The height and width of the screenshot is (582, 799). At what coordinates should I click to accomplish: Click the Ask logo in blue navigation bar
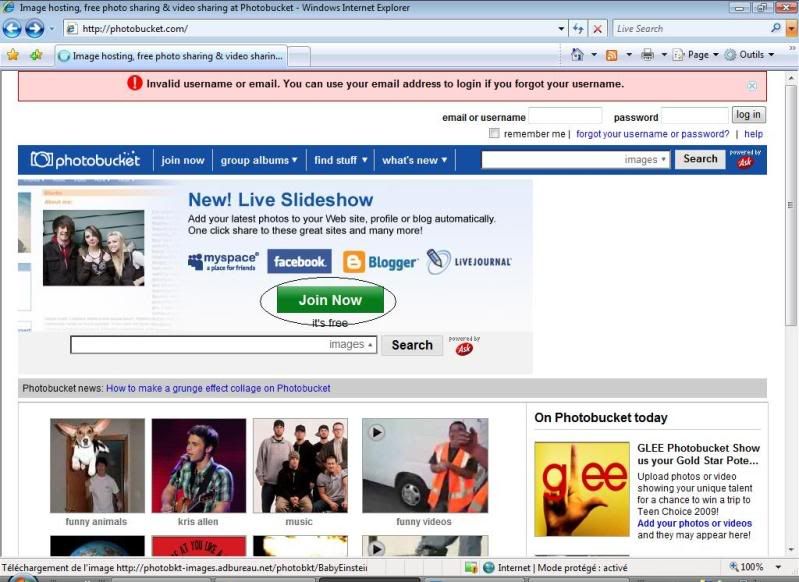[x=745, y=162]
